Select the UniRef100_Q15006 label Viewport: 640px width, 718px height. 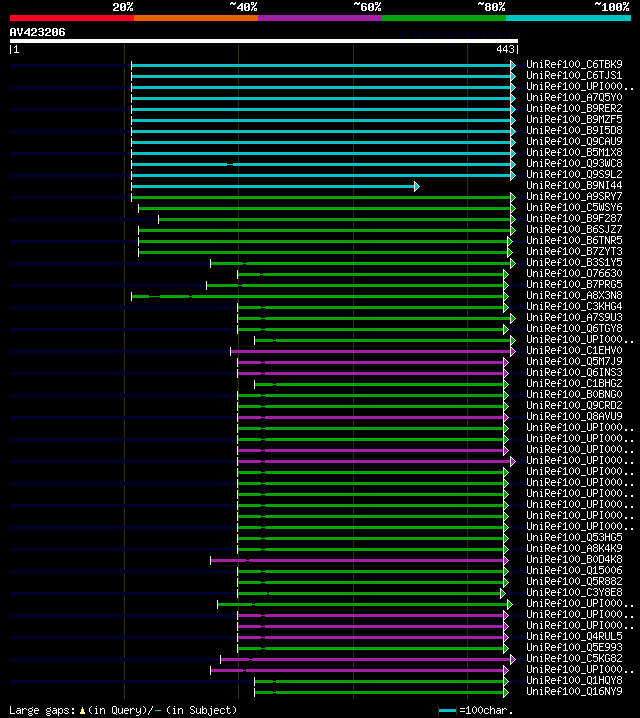tap(574, 570)
